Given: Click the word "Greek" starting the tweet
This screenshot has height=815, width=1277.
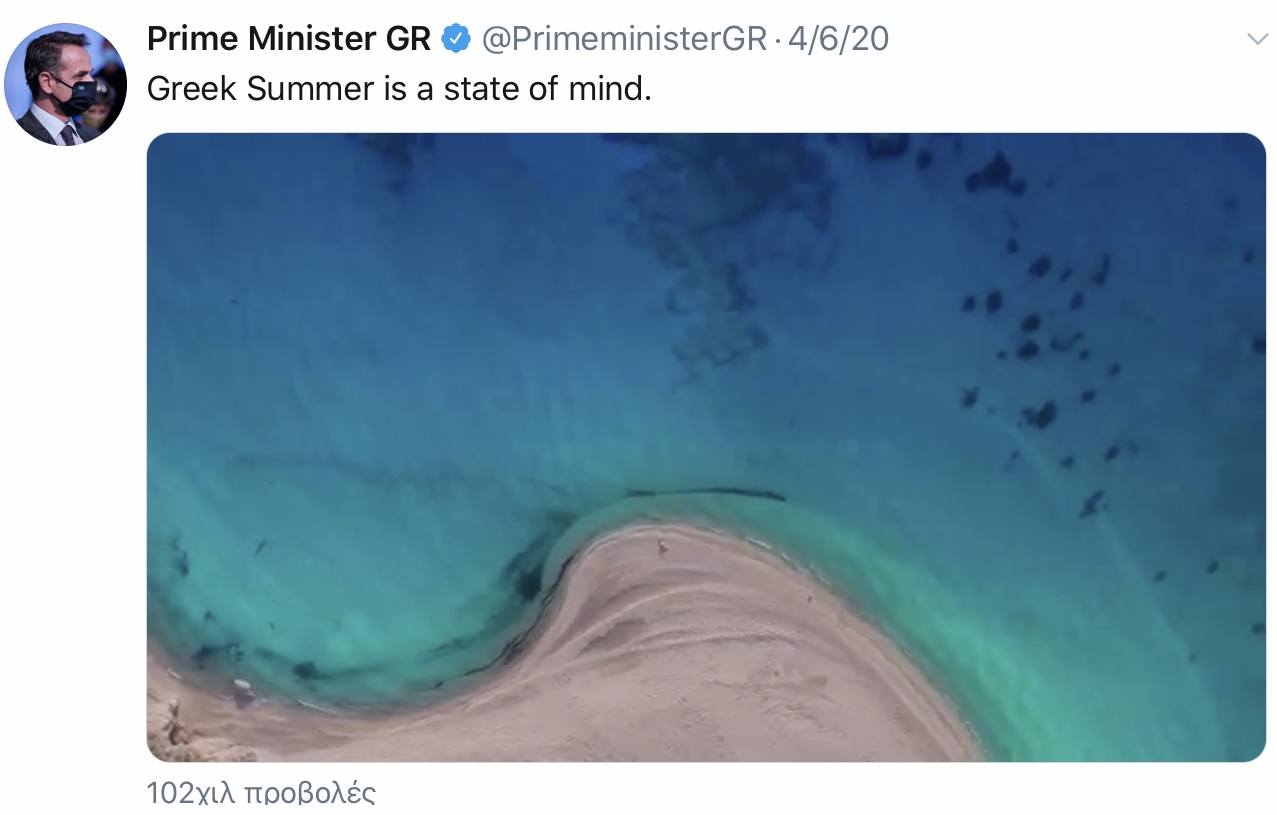Looking at the screenshot, I should [192, 89].
